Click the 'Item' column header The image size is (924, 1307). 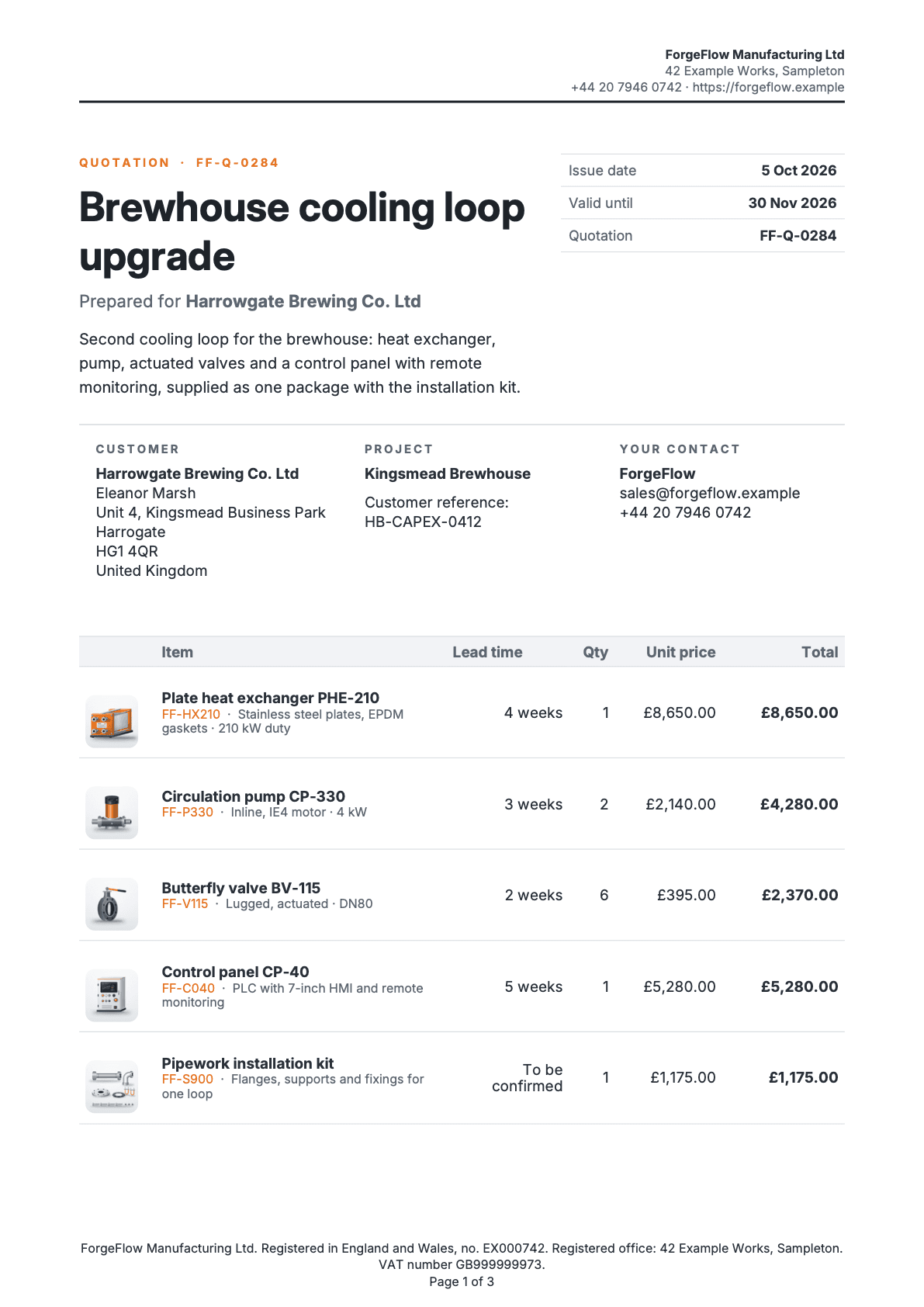tap(177, 652)
